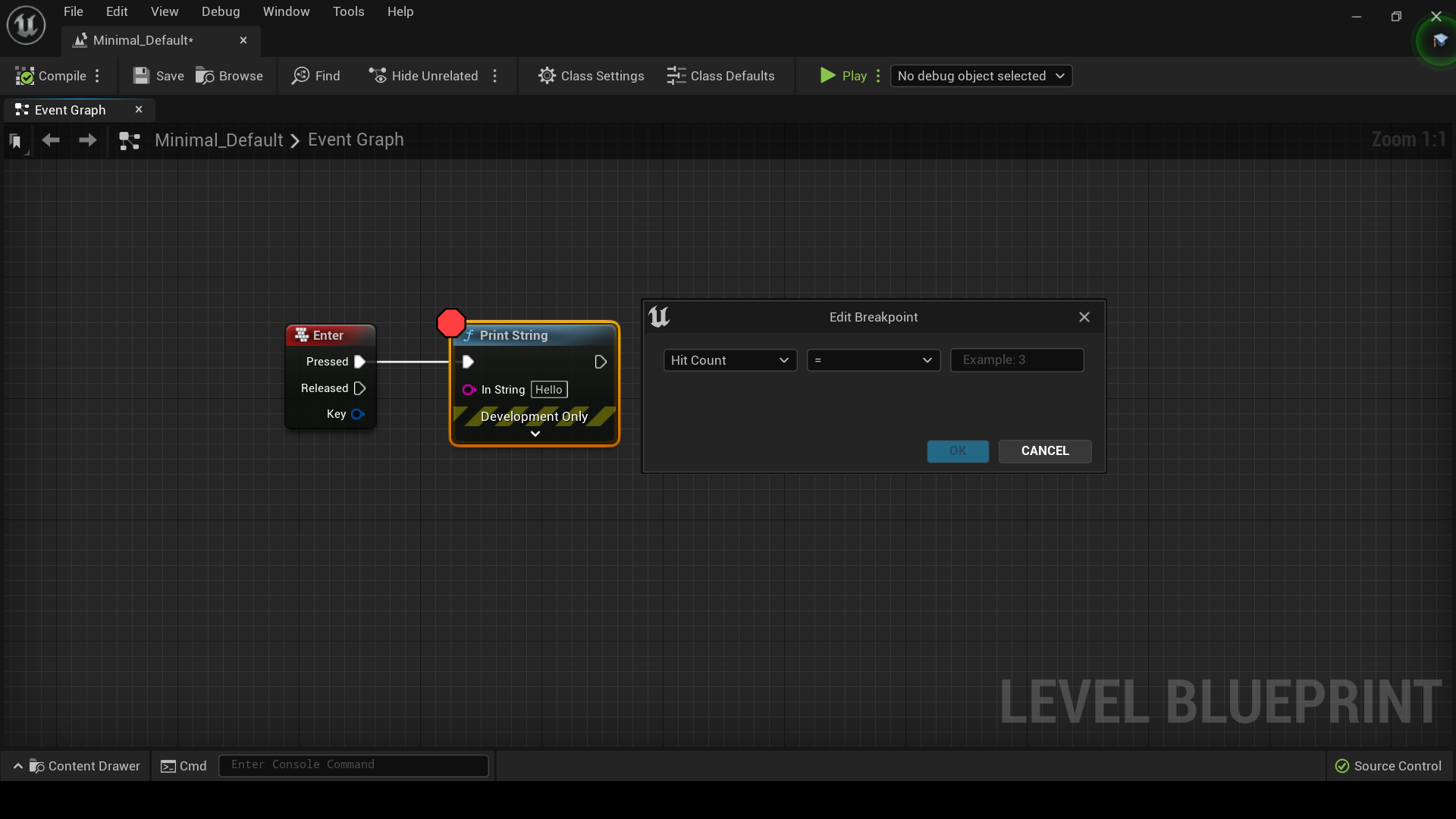Close the Edit Breakpoint dialog
Viewport: 1456px width, 819px height.
point(1084,317)
